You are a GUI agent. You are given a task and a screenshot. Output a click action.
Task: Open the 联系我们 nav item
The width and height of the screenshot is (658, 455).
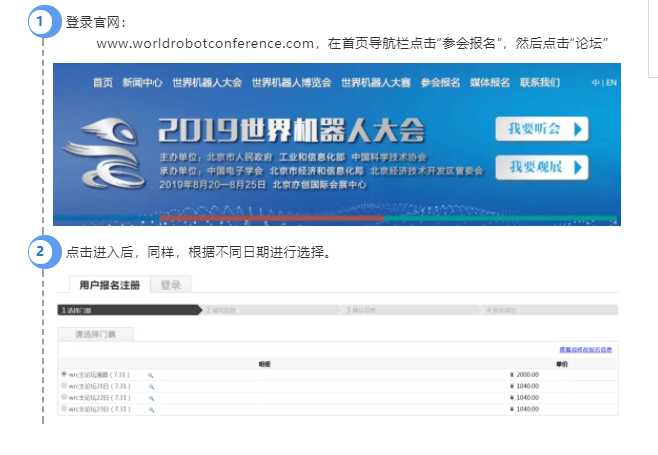pos(540,82)
